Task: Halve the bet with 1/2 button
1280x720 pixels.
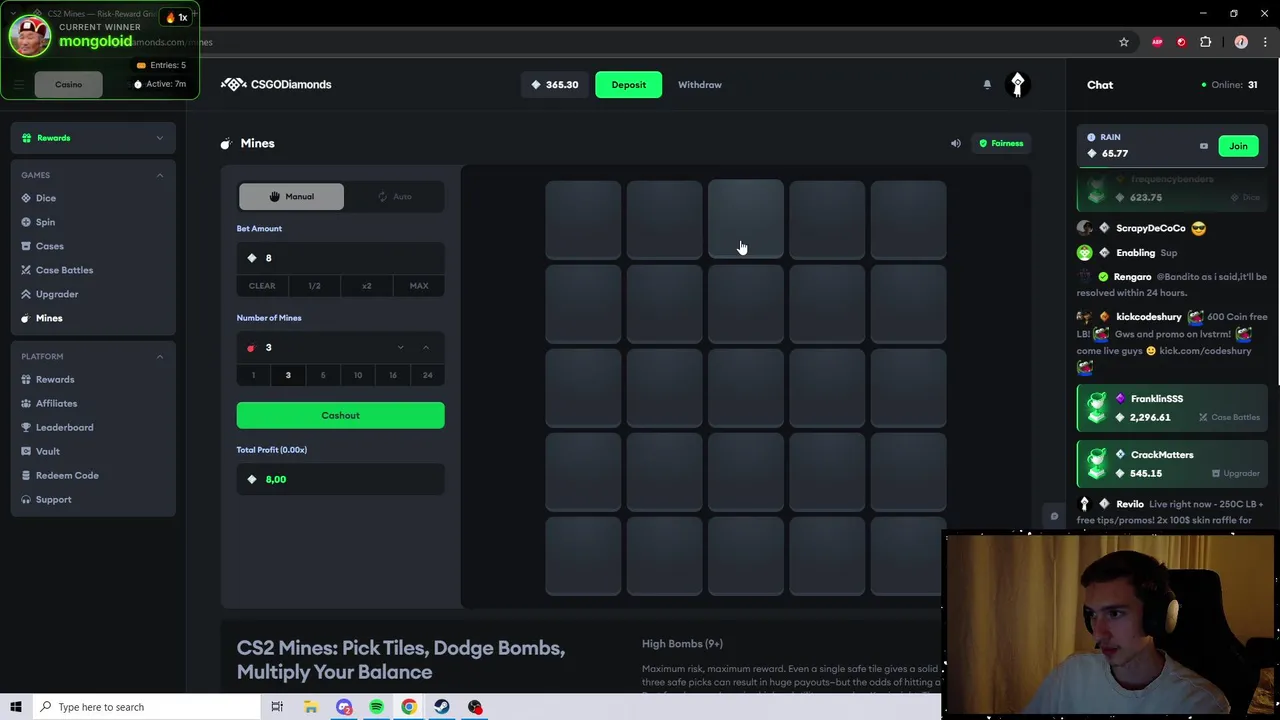Action: (x=314, y=286)
